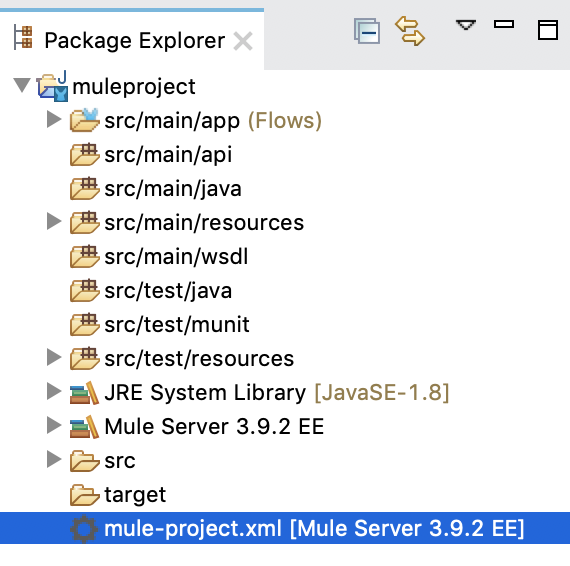Select the src/test/resources label
This screenshot has width=570, height=566.
(199, 358)
